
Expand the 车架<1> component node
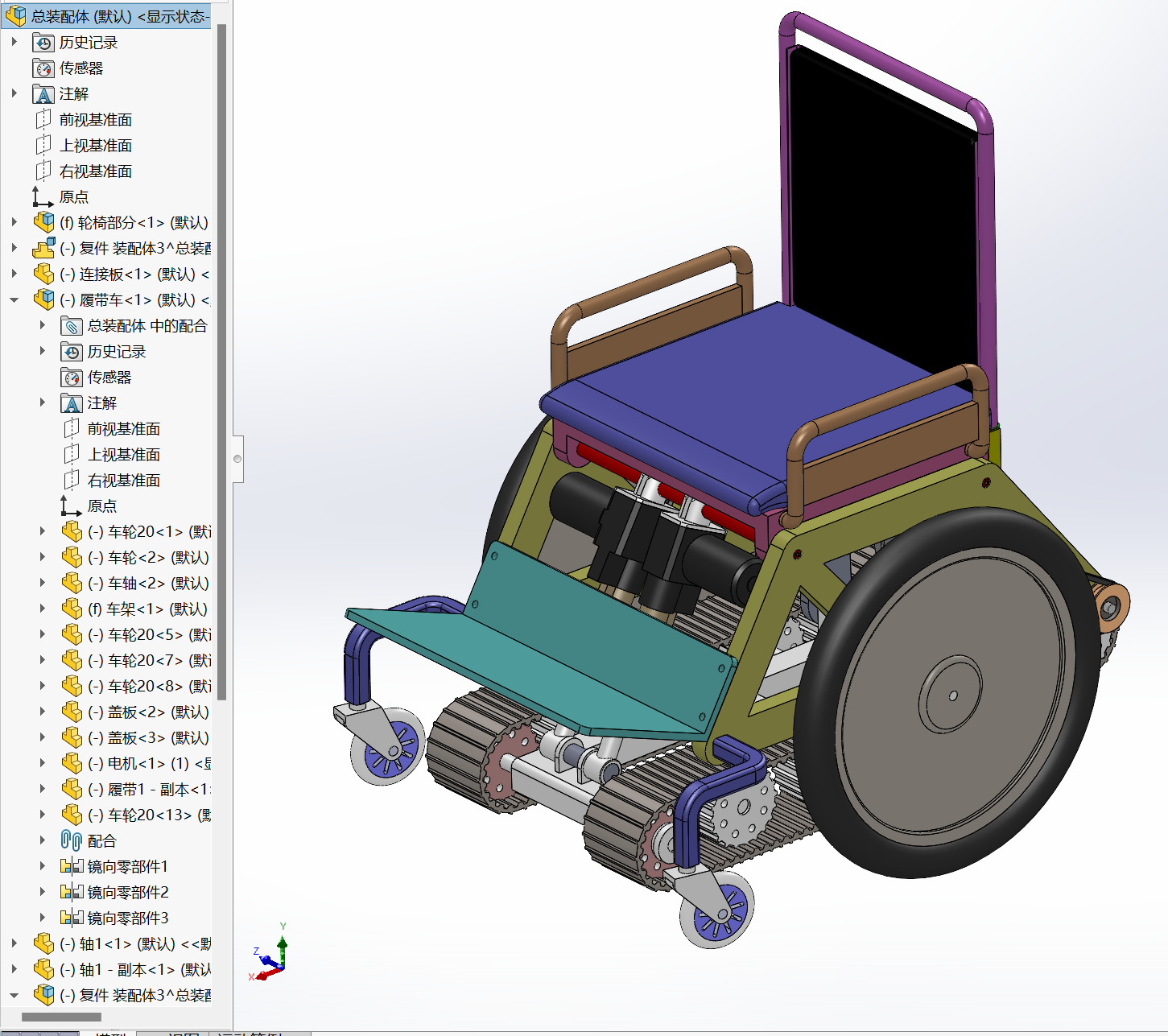tap(43, 609)
